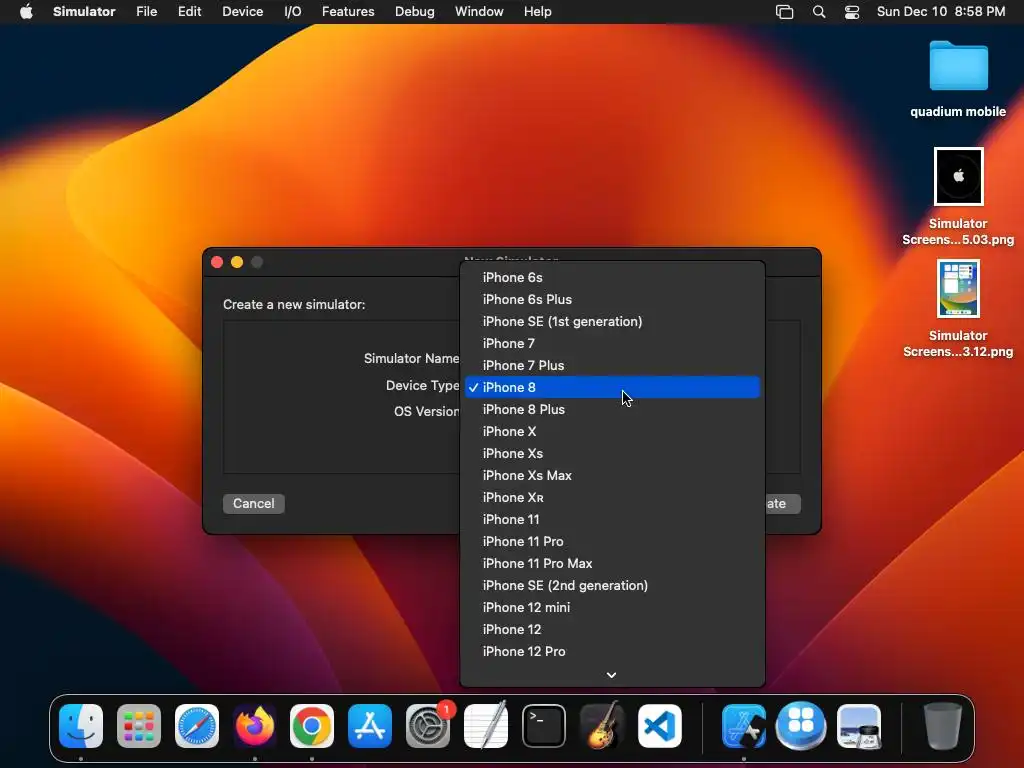Click the Stage Manager menu bar icon

click(784, 12)
